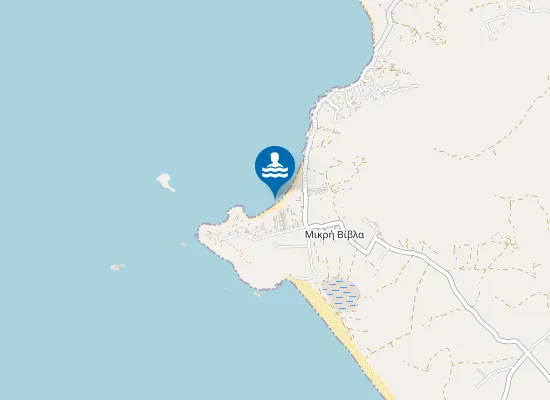Click the road crossroads at bottom right
The height and width of the screenshot is (400, 550).
[527, 353]
